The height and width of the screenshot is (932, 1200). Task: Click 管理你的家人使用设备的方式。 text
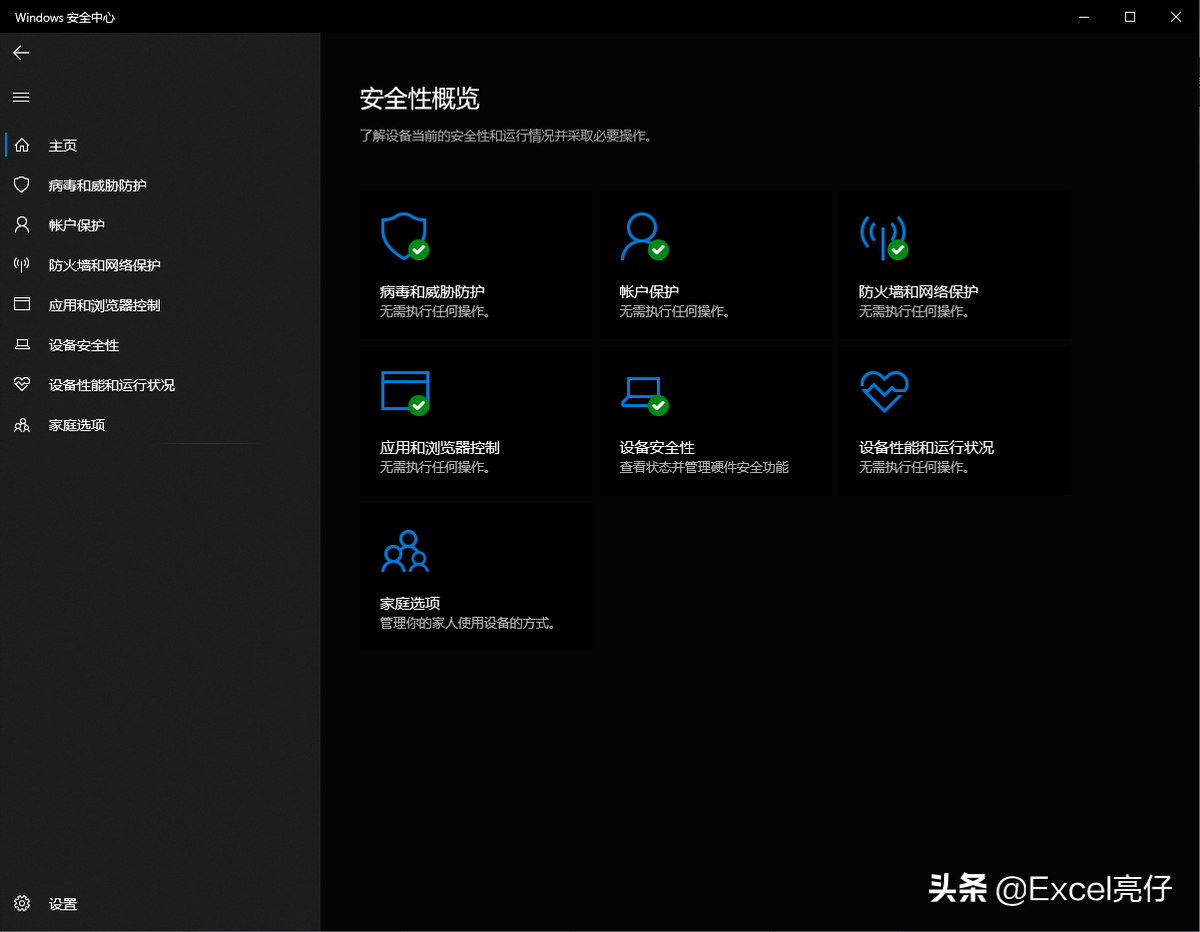click(467, 623)
